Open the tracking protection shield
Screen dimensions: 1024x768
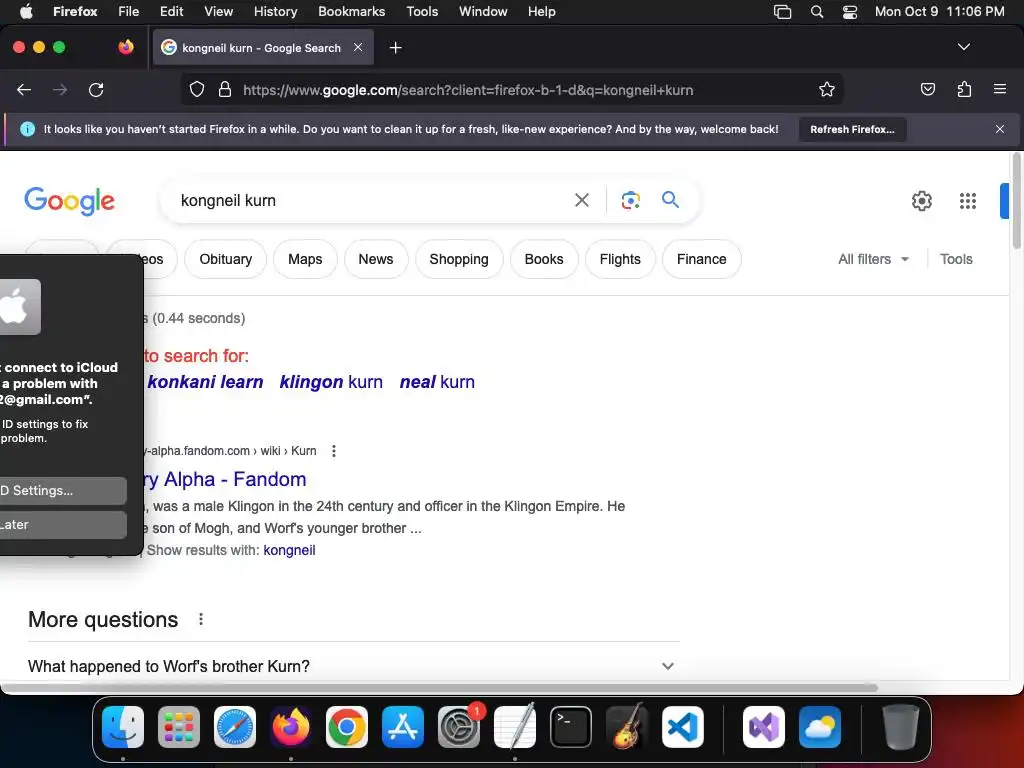197,89
